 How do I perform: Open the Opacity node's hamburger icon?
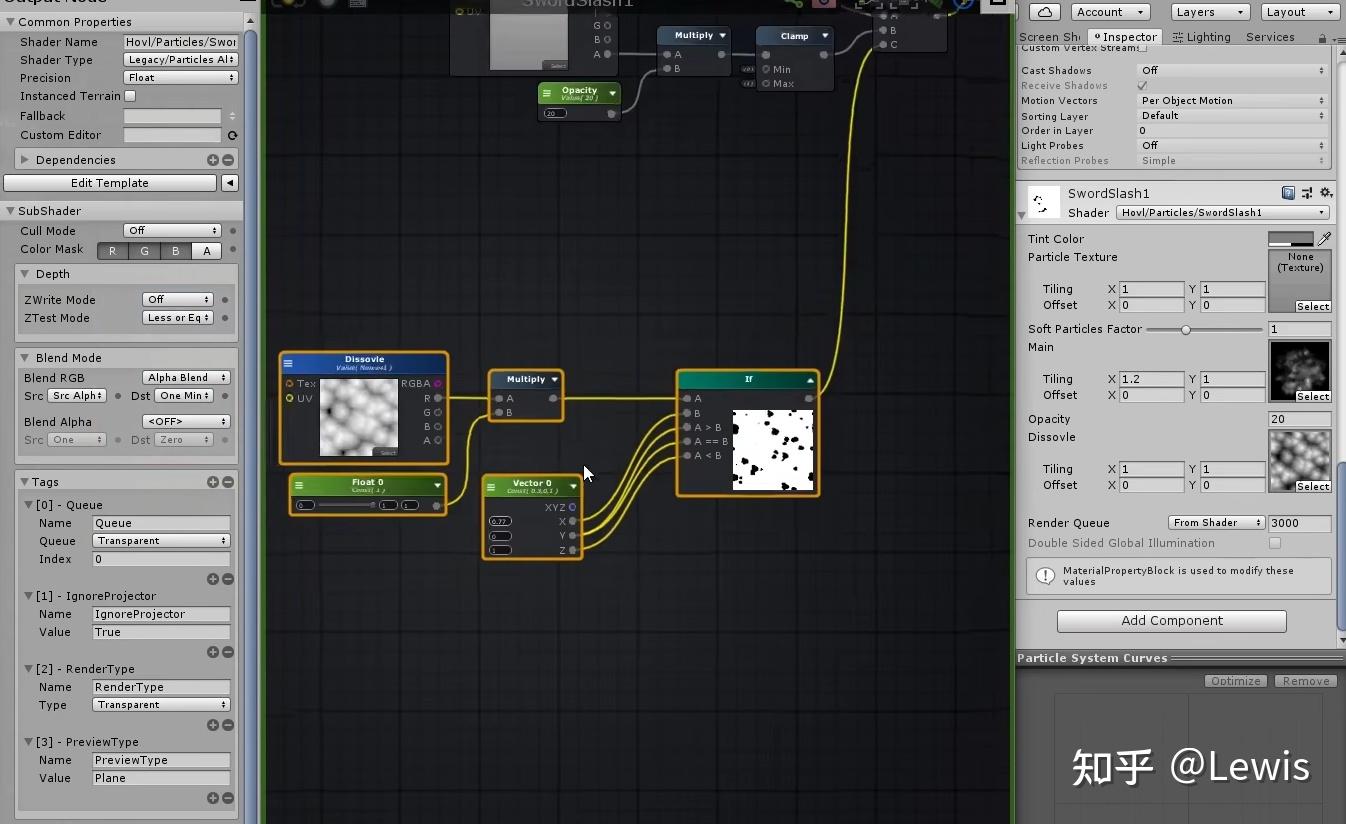pos(546,94)
